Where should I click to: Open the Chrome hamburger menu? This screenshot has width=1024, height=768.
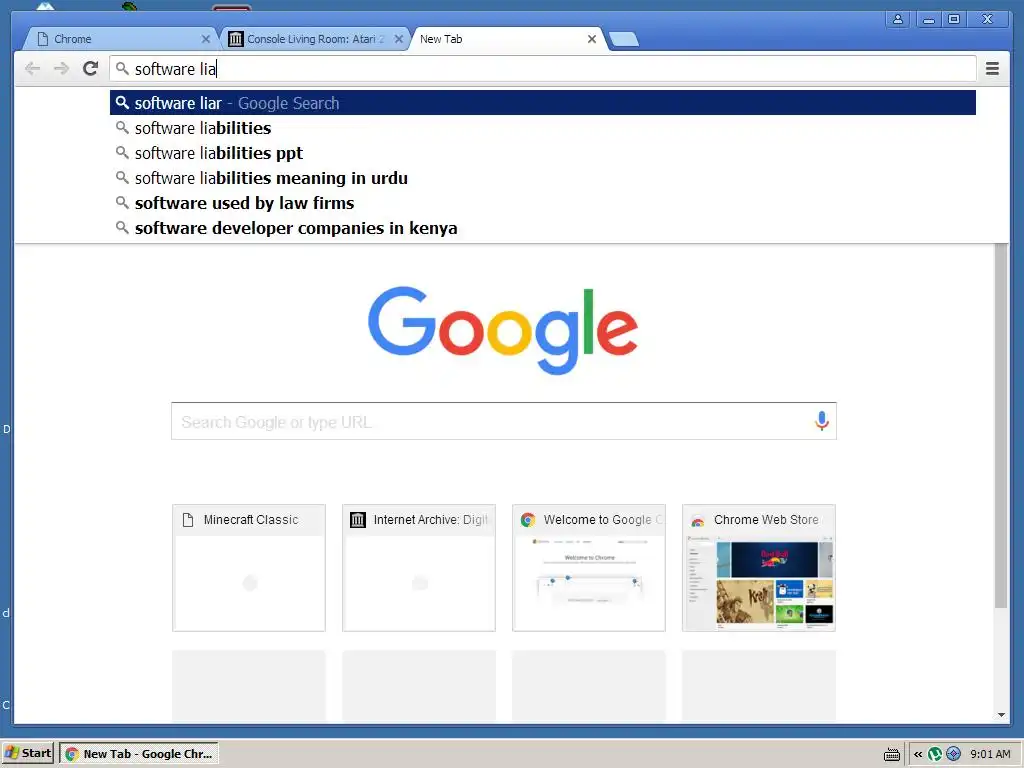(992, 69)
